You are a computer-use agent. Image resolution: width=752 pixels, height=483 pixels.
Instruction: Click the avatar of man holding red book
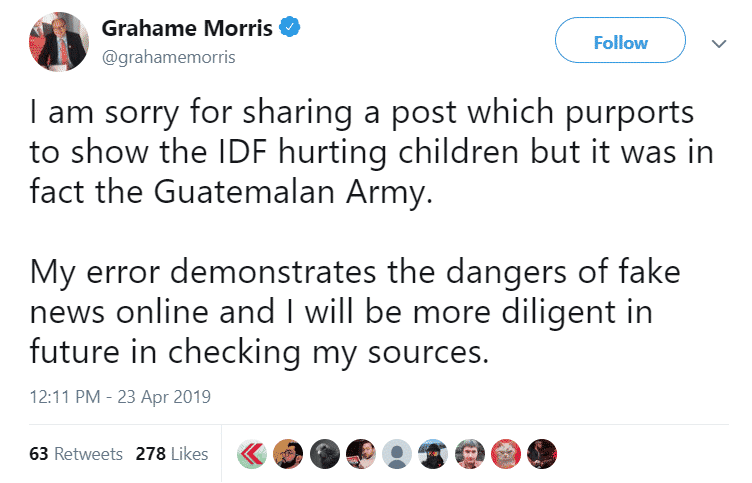(x=361, y=453)
